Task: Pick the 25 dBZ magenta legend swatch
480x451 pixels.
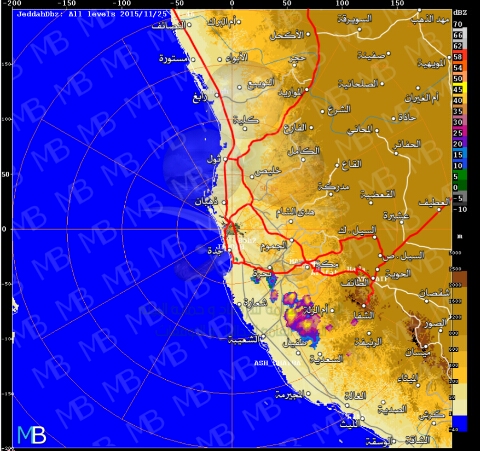Action: [x=460, y=133]
